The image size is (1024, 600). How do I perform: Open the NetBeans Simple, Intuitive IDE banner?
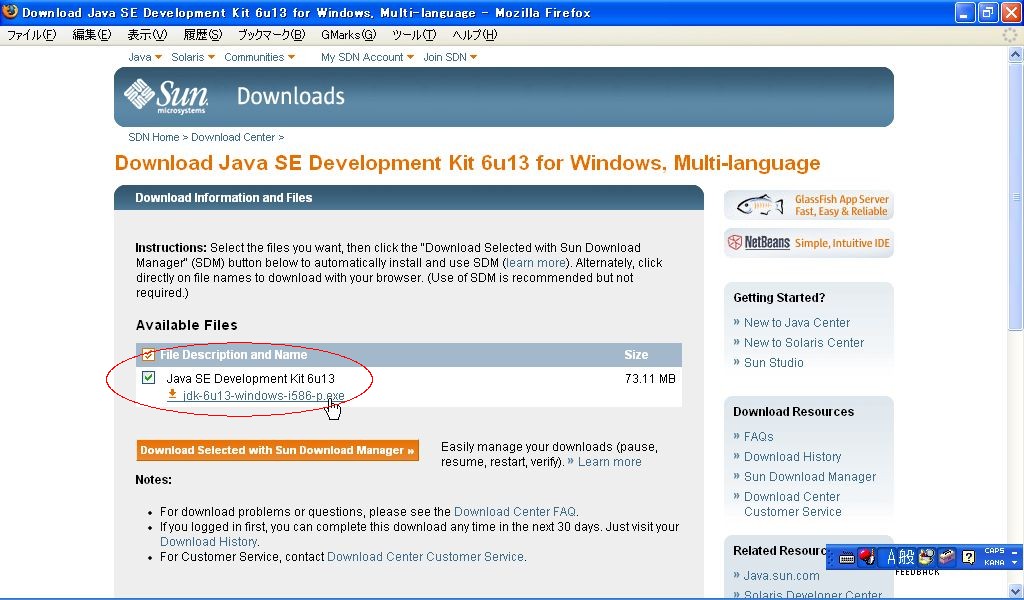tap(808, 243)
